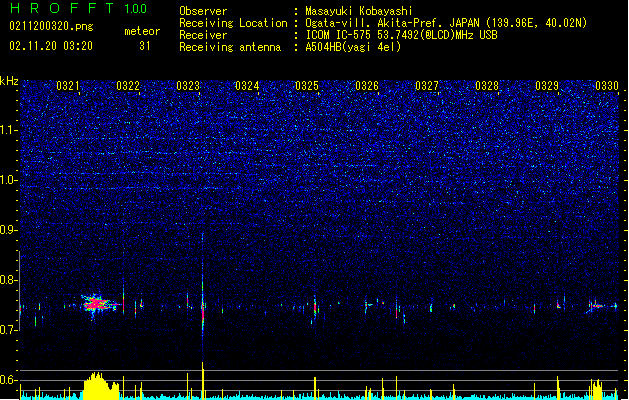Click the 0327 time marker
Image resolution: width=629 pixels, height=400 pixels.
(427, 86)
